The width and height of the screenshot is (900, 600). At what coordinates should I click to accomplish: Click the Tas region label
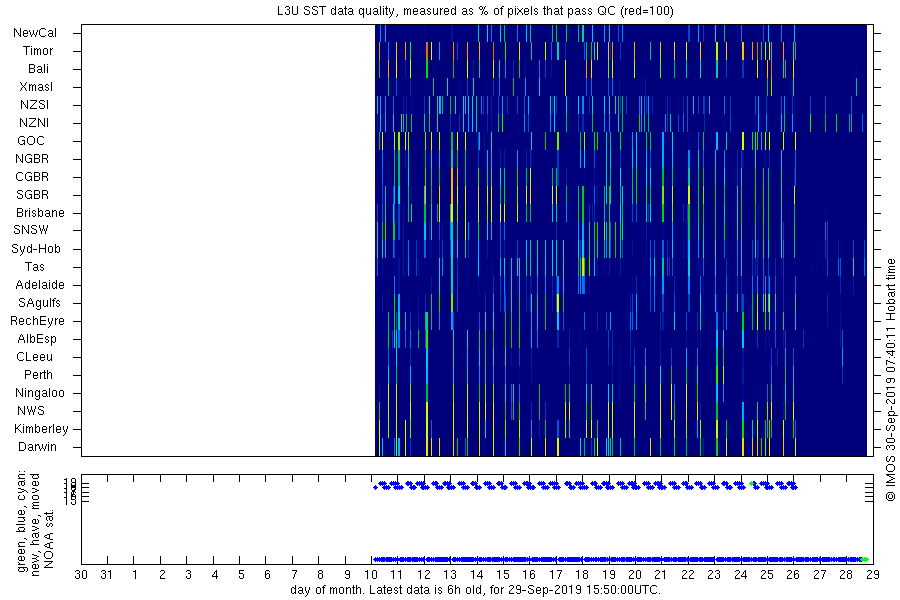click(34, 266)
